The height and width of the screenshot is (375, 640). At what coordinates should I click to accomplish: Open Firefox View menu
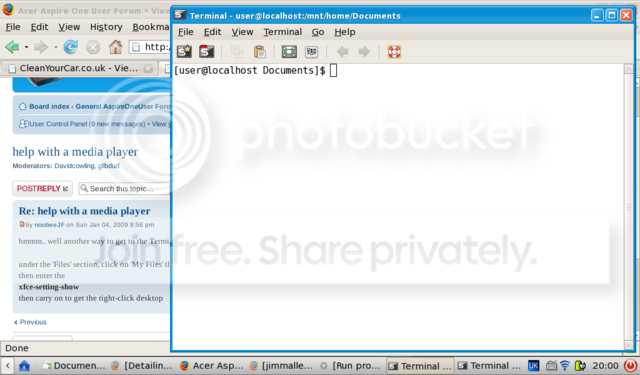pyautogui.click(x=69, y=27)
